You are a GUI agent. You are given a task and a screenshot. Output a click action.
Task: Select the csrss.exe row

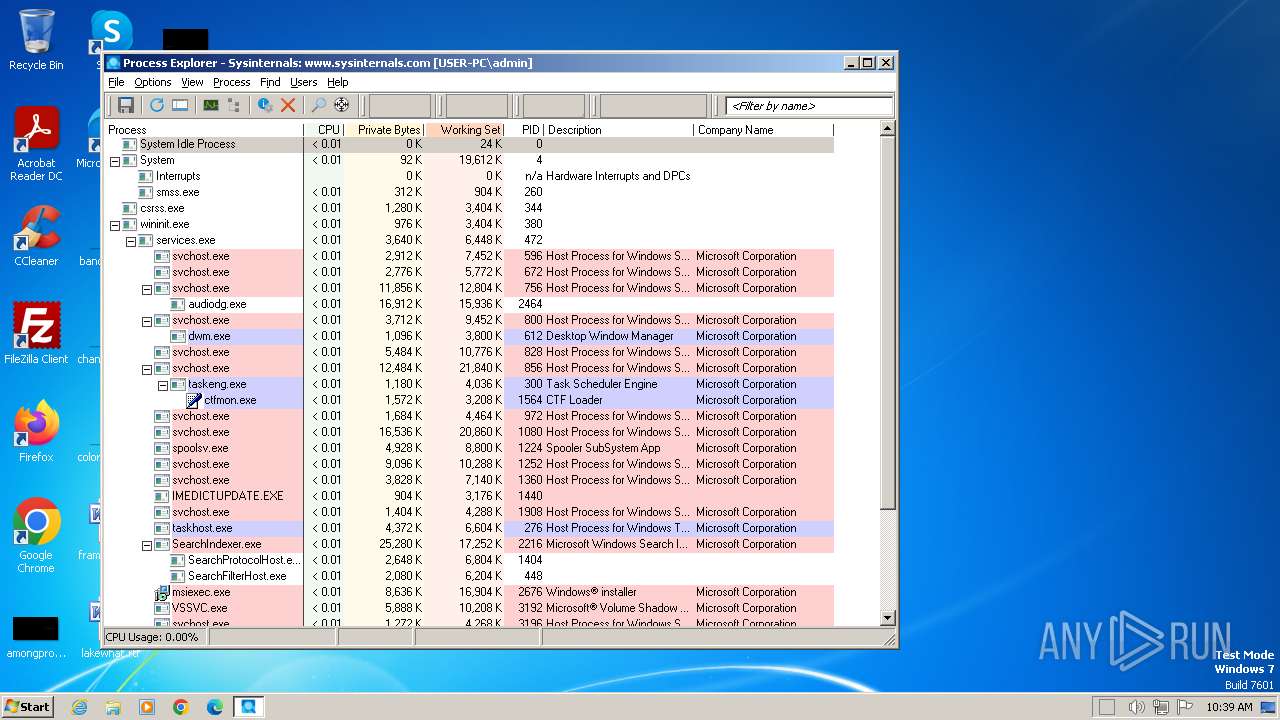point(470,208)
